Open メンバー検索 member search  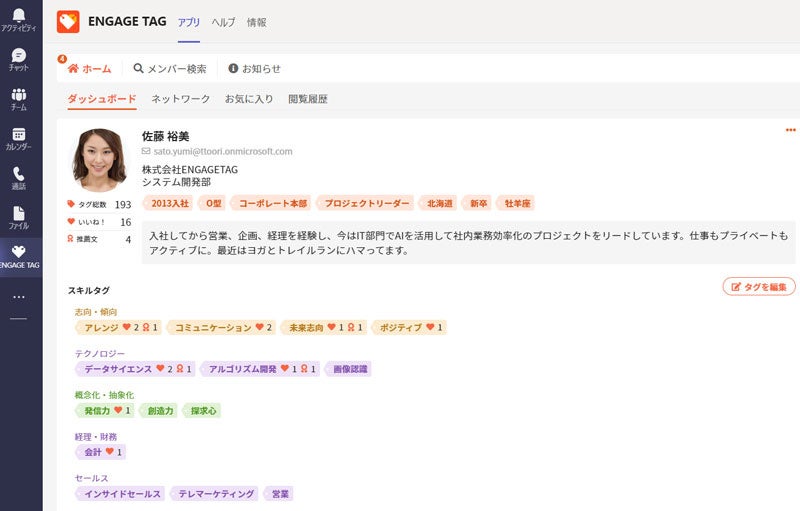click(x=170, y=68)
